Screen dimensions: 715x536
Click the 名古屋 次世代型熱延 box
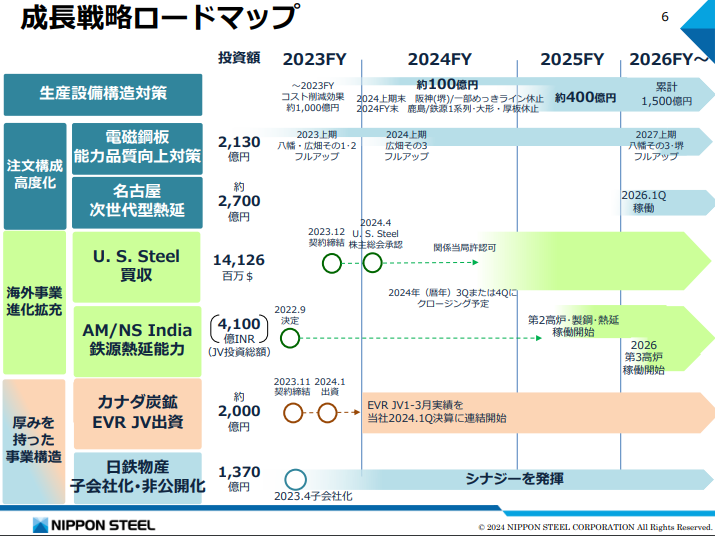click(x=138, y=202)
